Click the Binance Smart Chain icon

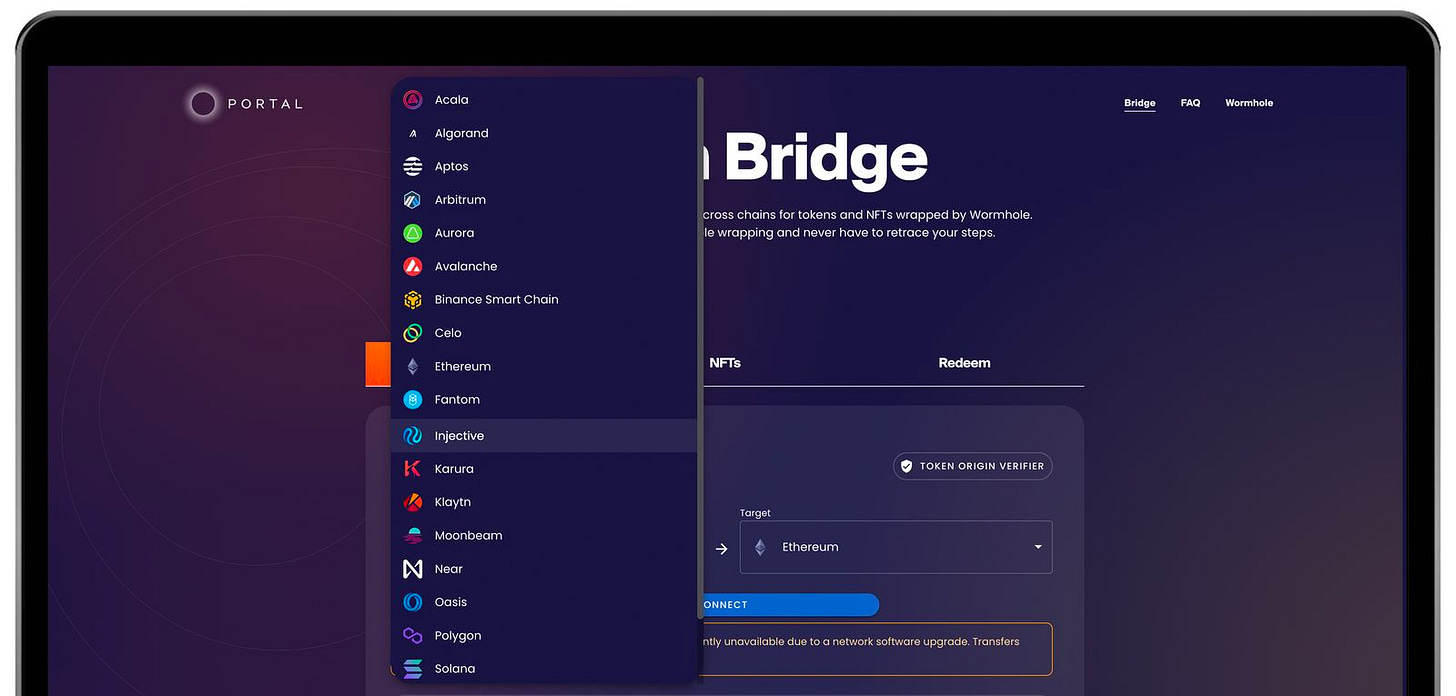pyautogui.click(x=412, y=300)
